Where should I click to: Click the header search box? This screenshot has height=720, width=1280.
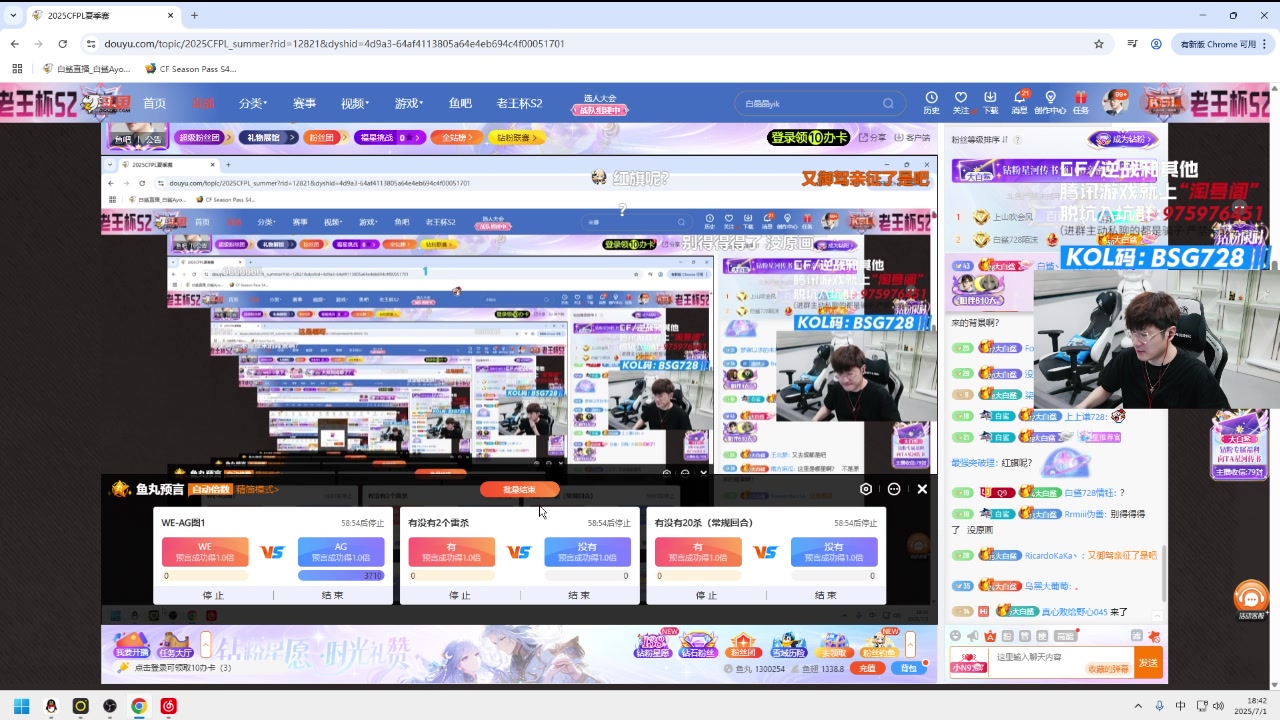818,103
